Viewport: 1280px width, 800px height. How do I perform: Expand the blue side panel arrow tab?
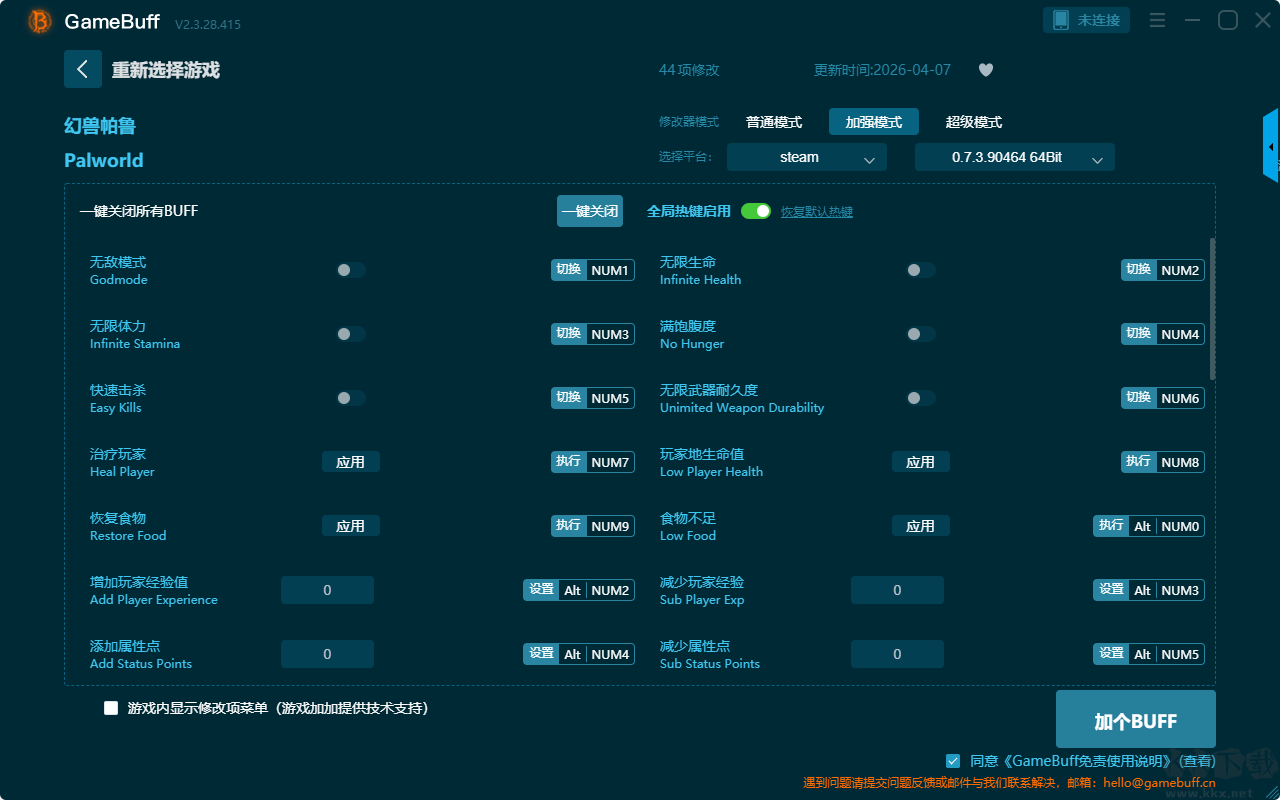click(x=1271, y=146)
